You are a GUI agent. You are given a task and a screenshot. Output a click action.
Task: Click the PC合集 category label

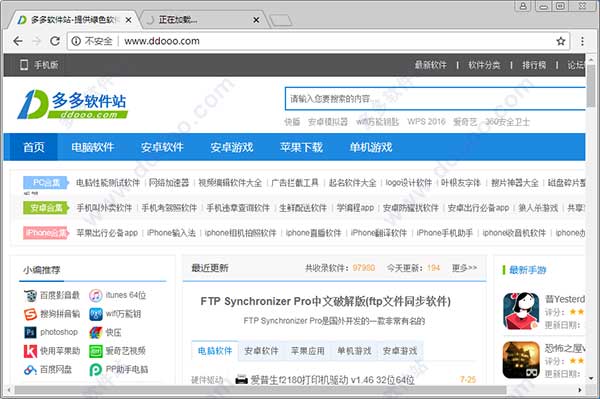(x=46, y=182)
